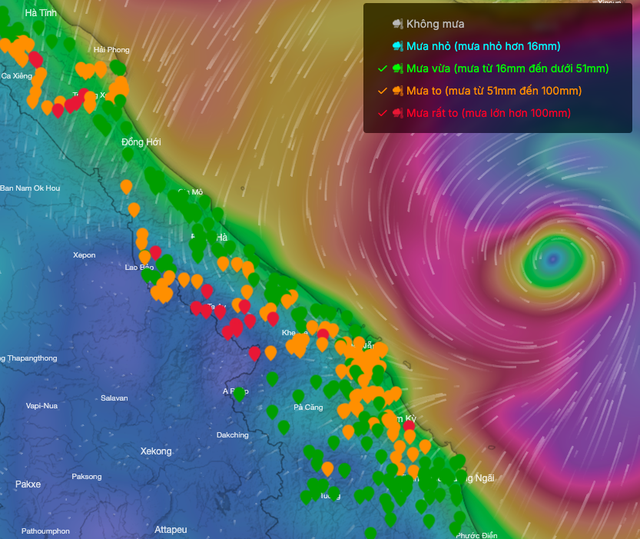
Task: Click the Pakxe place label
Action: click(28, 484)
